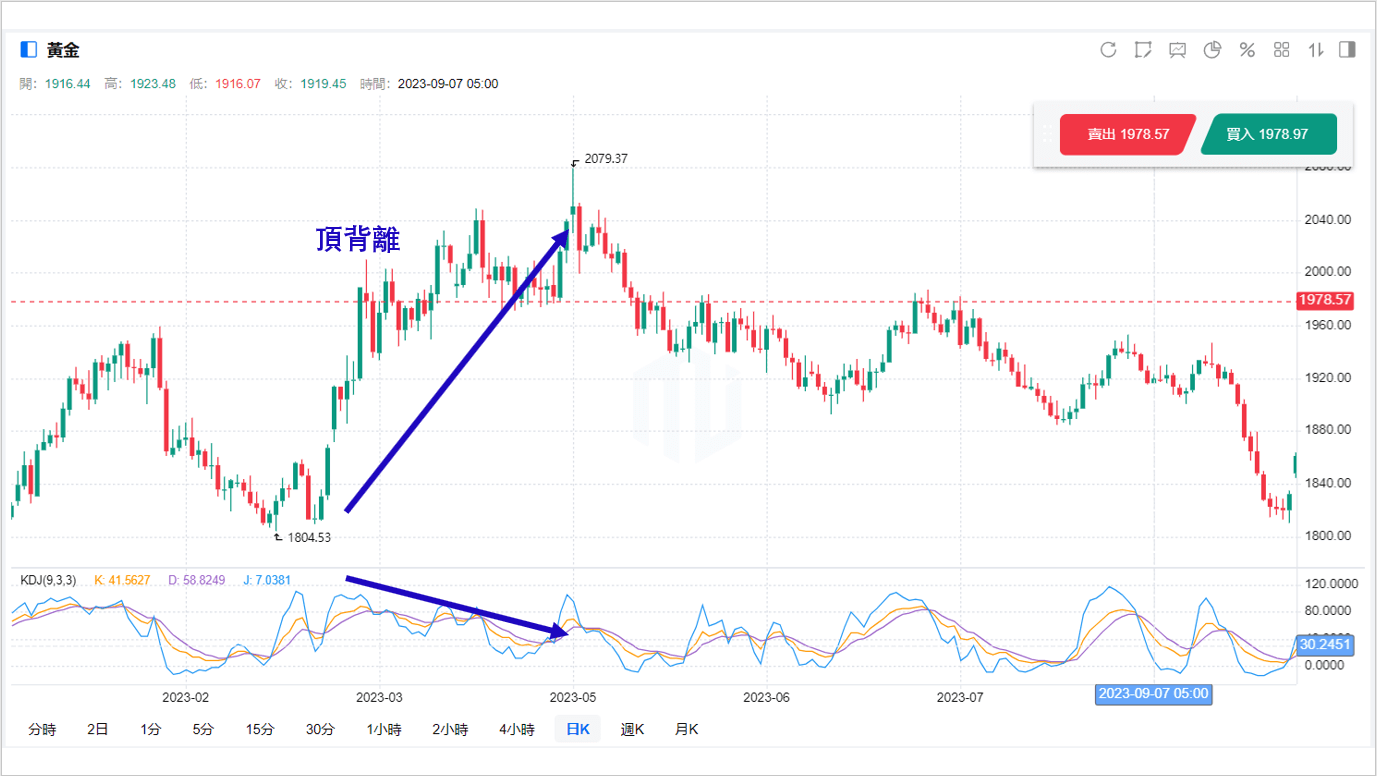The height and width of the screenshot is (776, 1377).
Task: Open the chart indicators presentation icon
Action: coord(1178,50)
